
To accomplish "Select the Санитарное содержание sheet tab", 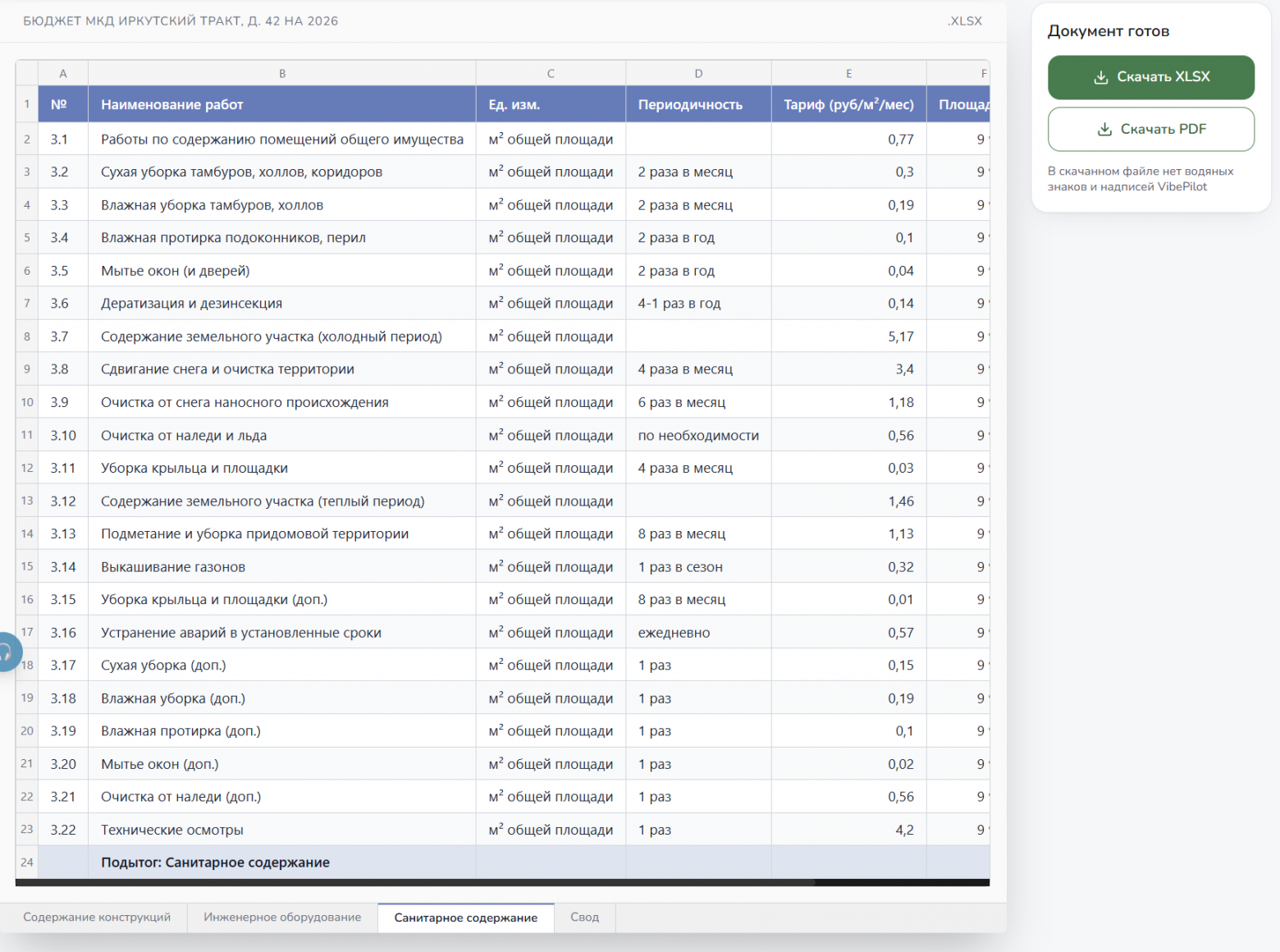I will (x=466, y=918).
